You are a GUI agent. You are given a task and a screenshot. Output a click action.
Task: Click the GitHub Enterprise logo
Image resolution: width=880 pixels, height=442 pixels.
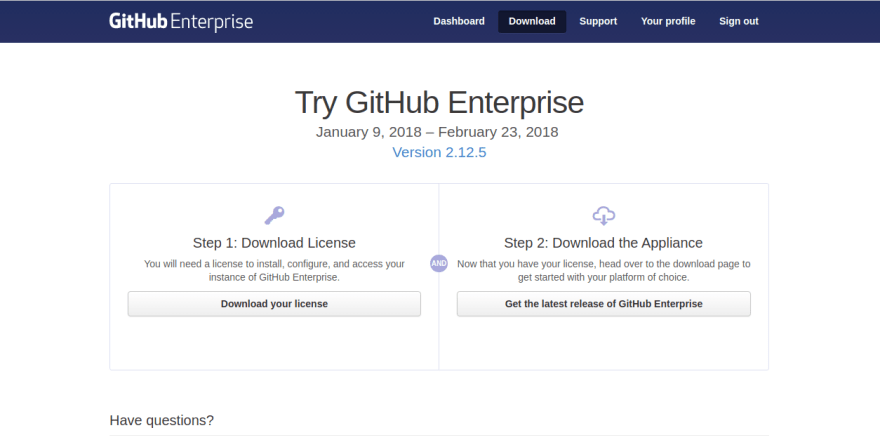pos(181,22)
